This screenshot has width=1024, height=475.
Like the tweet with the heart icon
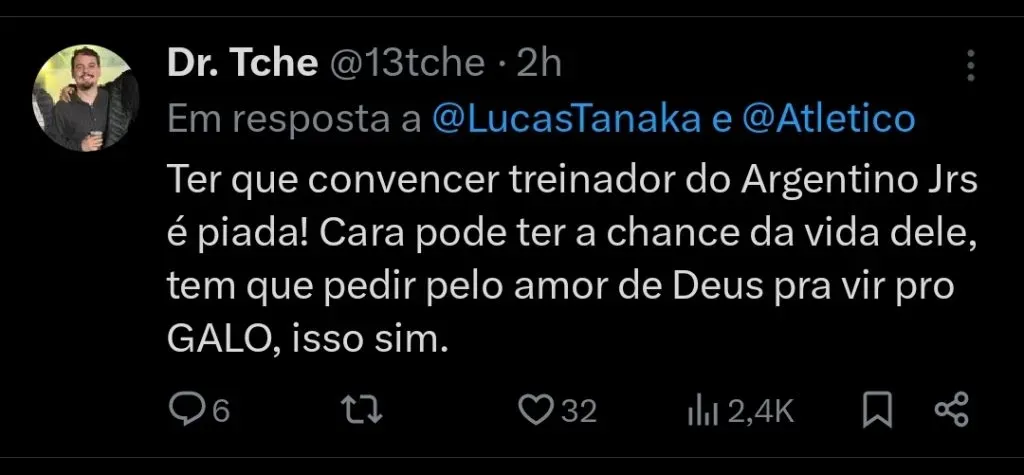(538, 410)
